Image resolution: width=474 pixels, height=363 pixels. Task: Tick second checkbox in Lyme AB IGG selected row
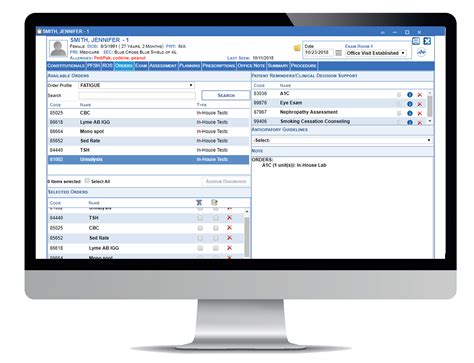pyautogui.click(x=216, y=248)
